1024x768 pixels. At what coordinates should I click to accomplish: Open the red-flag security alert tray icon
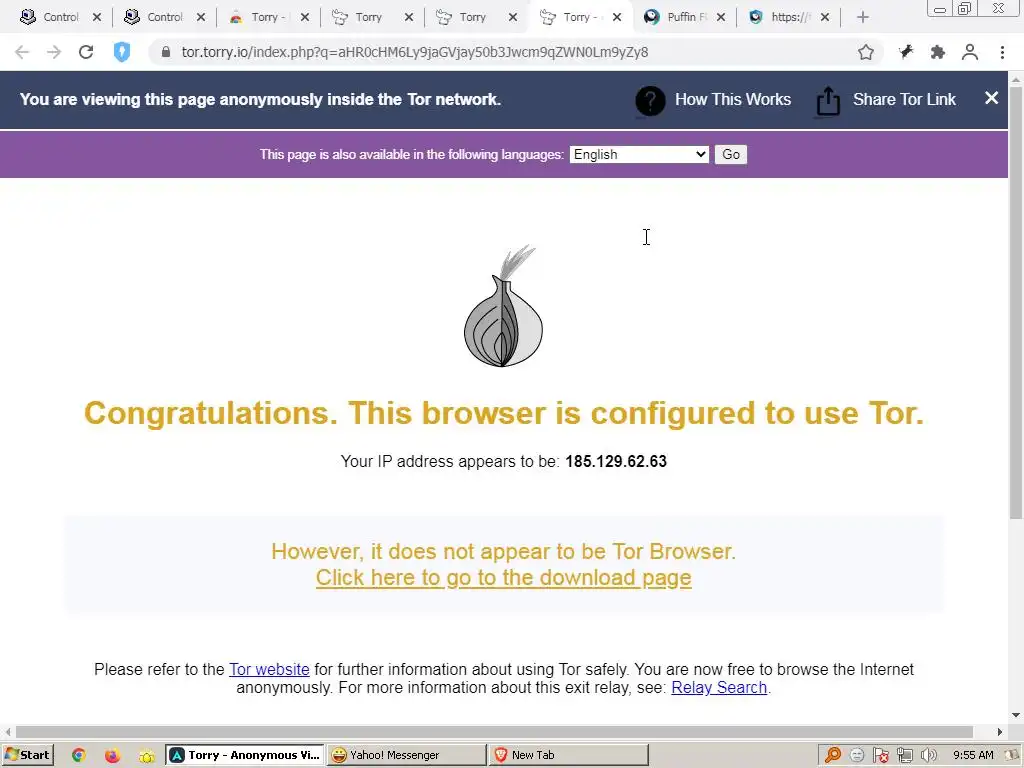click(880, 756)
